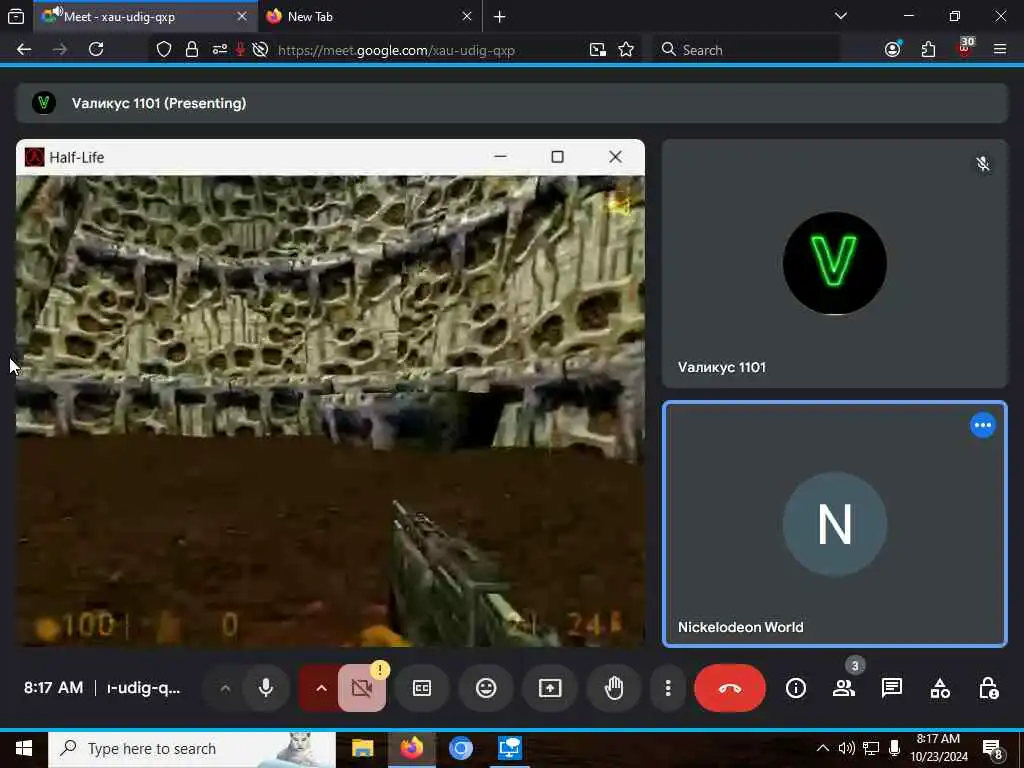Close the Meet browser tab
The height and width of the screenshot is (768, 1024).
point(242,16)
